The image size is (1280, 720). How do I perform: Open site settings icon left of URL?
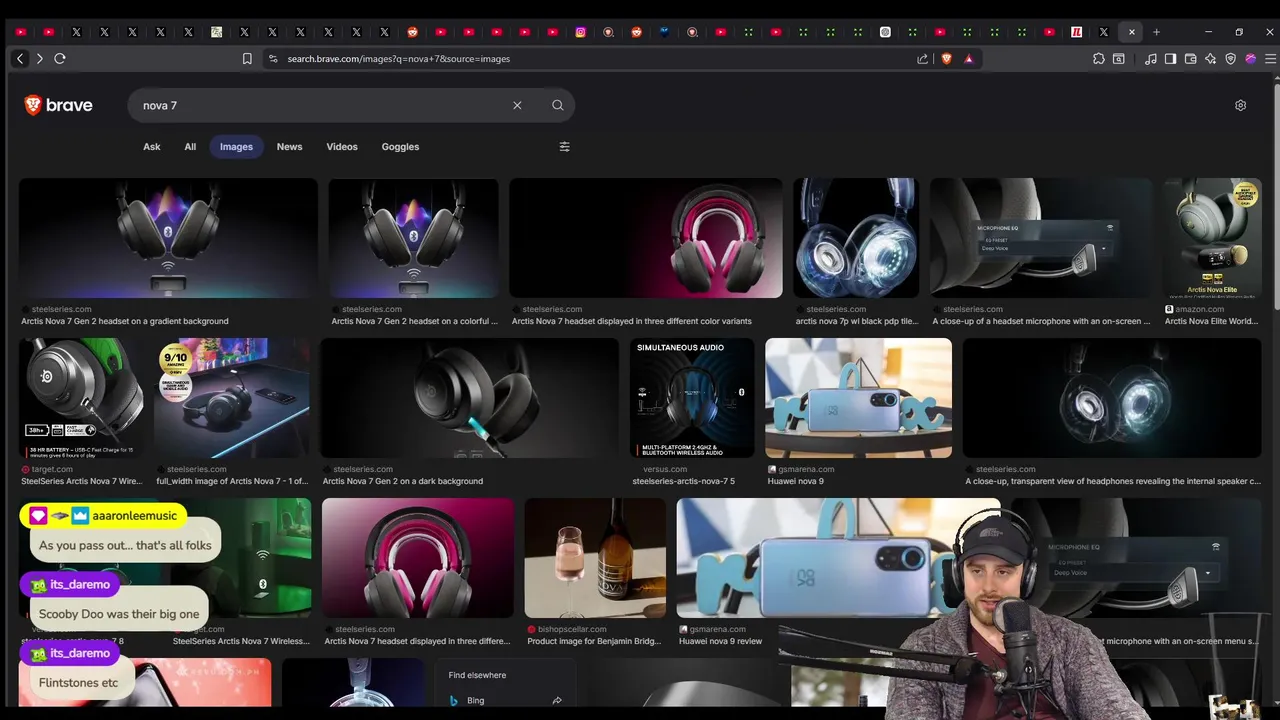pyautogui.click(x=273, y=59)
